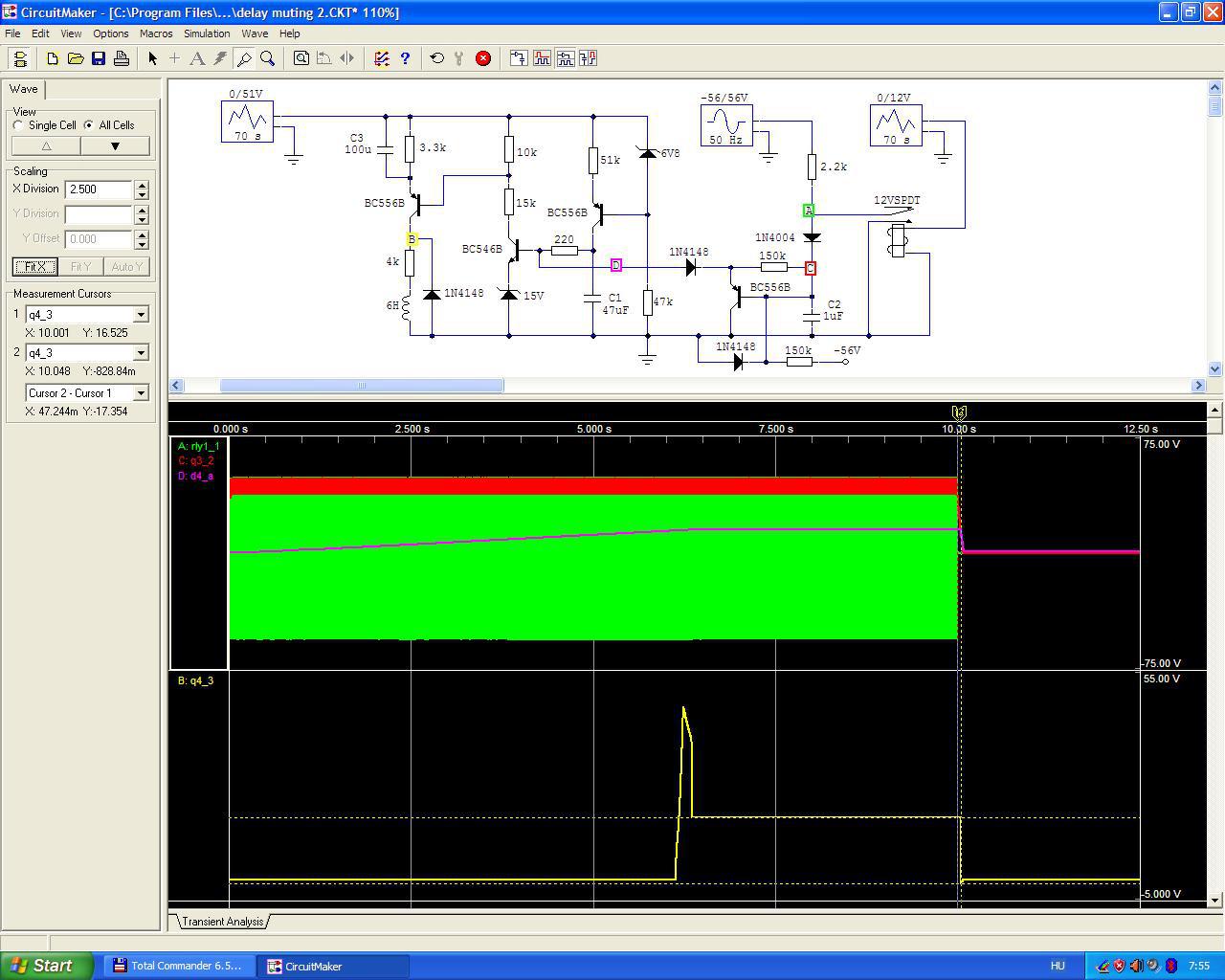
Task: Click the reset simulation arrow icon
Action: pyautogui.click(x=437, y=58)
